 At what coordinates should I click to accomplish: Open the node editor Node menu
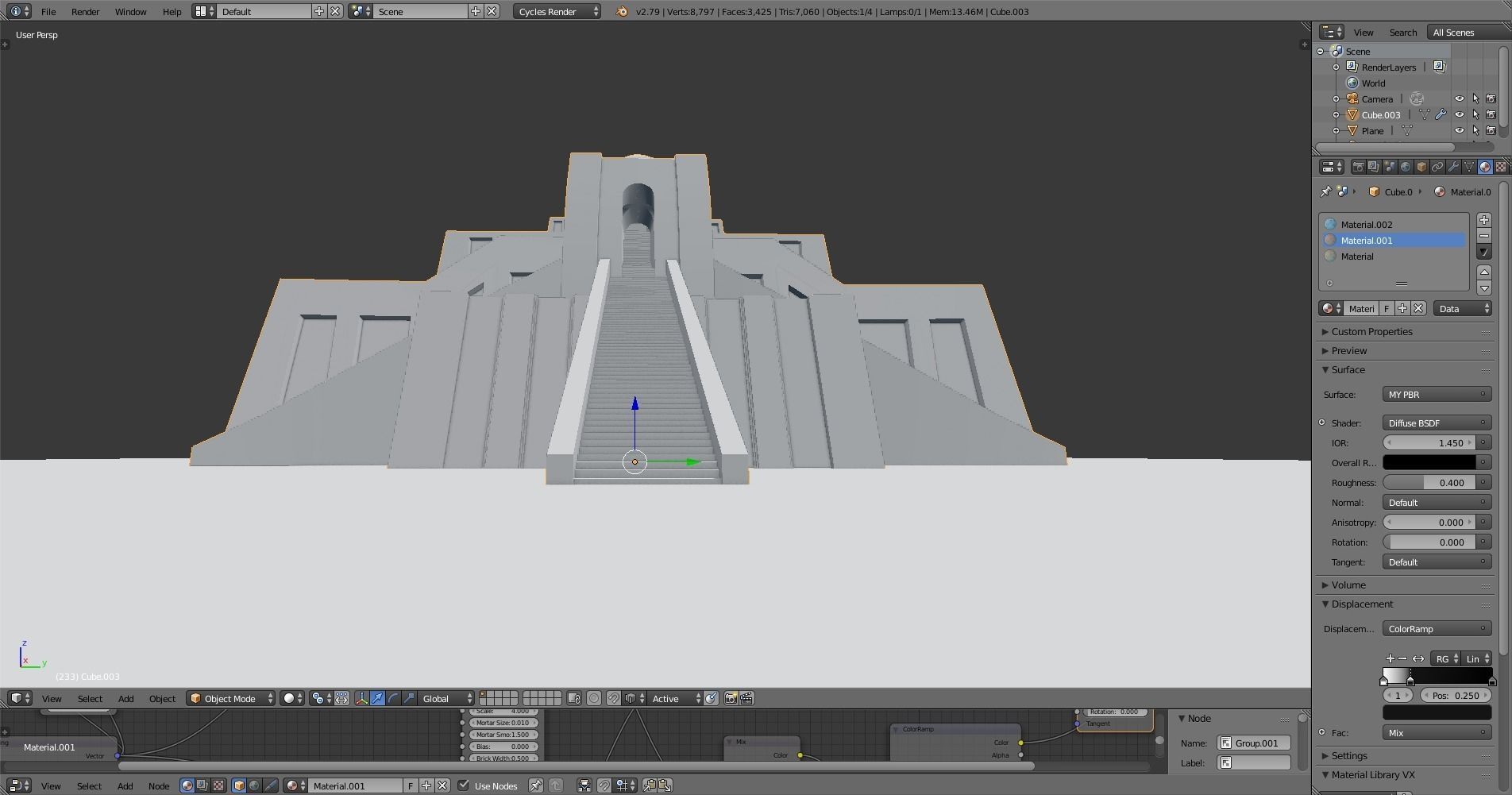click(159, 785)
